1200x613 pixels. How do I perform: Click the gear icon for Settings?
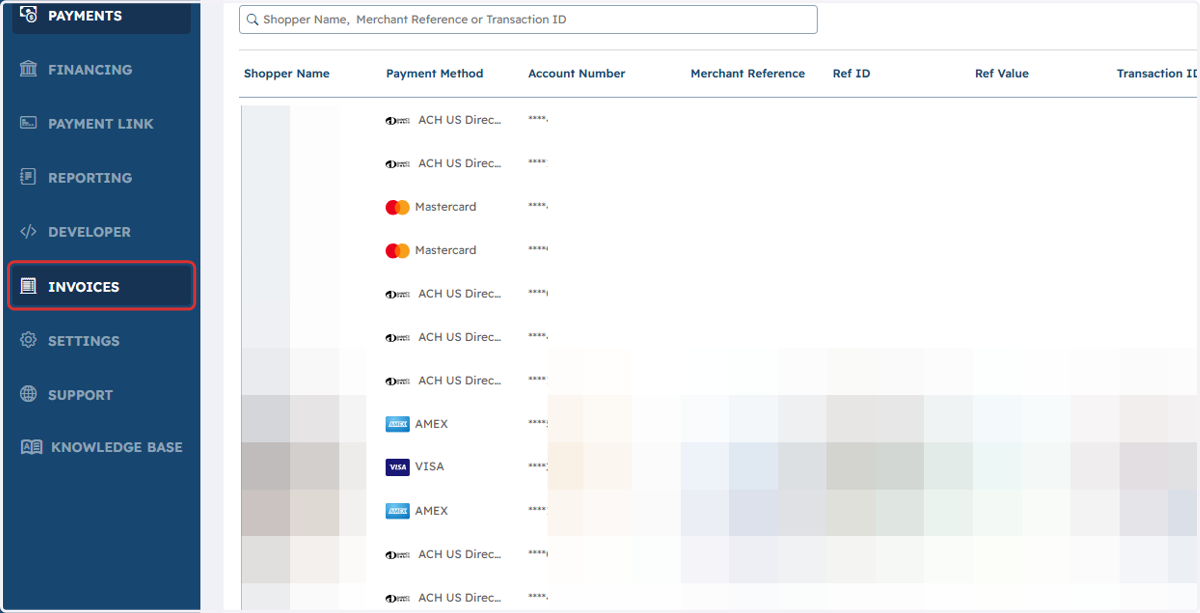point(29,340)
